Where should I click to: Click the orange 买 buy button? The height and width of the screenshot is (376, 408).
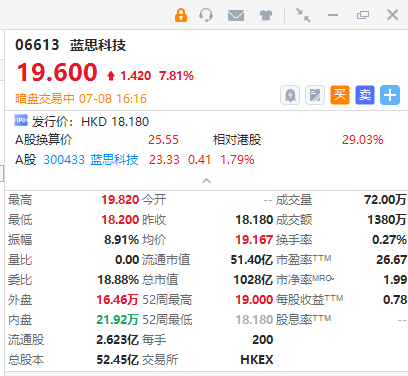pyautogui.click(x=340, y=95)
